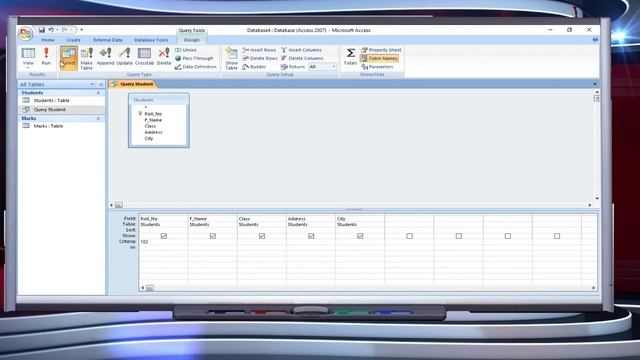This screenshot has height=360, width=640.
Task: Choose the Crosstab query type
Action: pos(144,57)
